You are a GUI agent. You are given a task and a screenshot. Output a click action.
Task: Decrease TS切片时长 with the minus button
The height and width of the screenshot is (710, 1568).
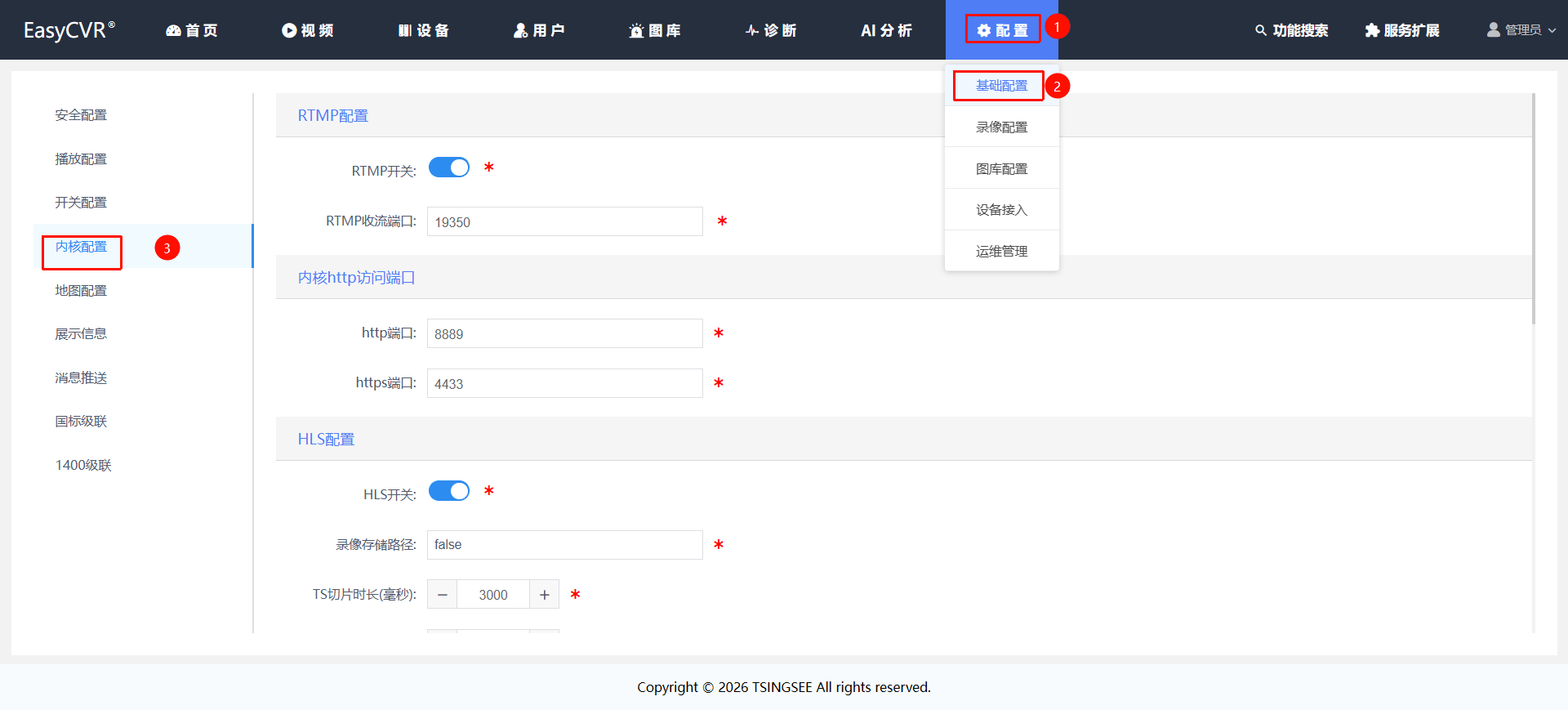[x=442, y=595]
